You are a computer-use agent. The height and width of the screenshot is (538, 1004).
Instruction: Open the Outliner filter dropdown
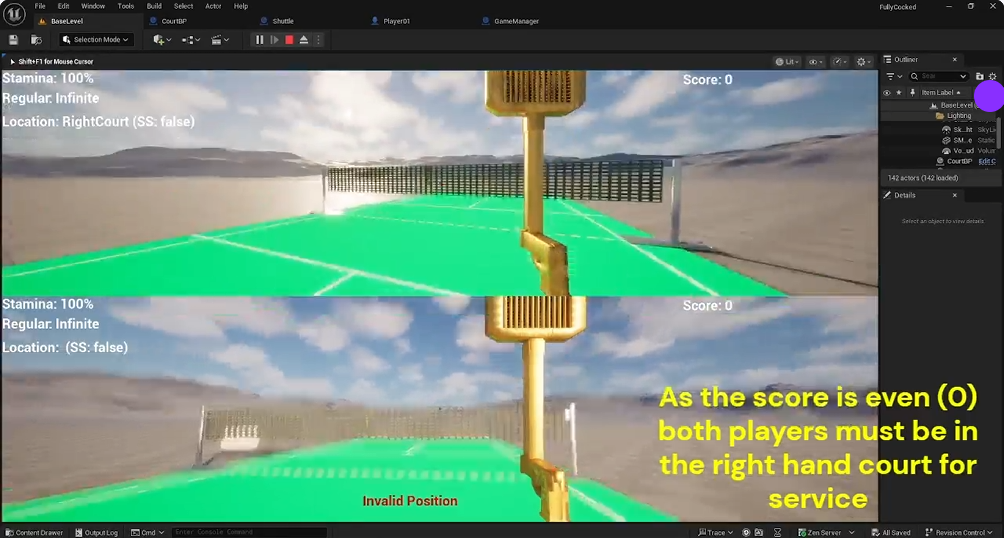click(893, 76)
